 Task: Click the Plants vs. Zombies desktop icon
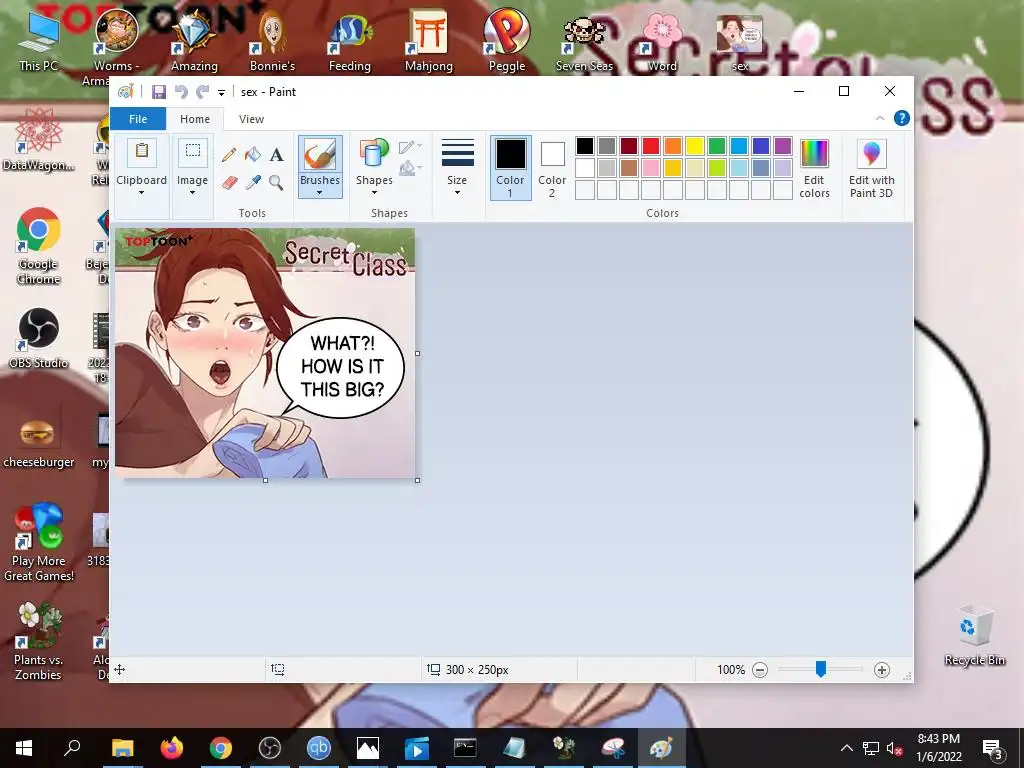38,641
